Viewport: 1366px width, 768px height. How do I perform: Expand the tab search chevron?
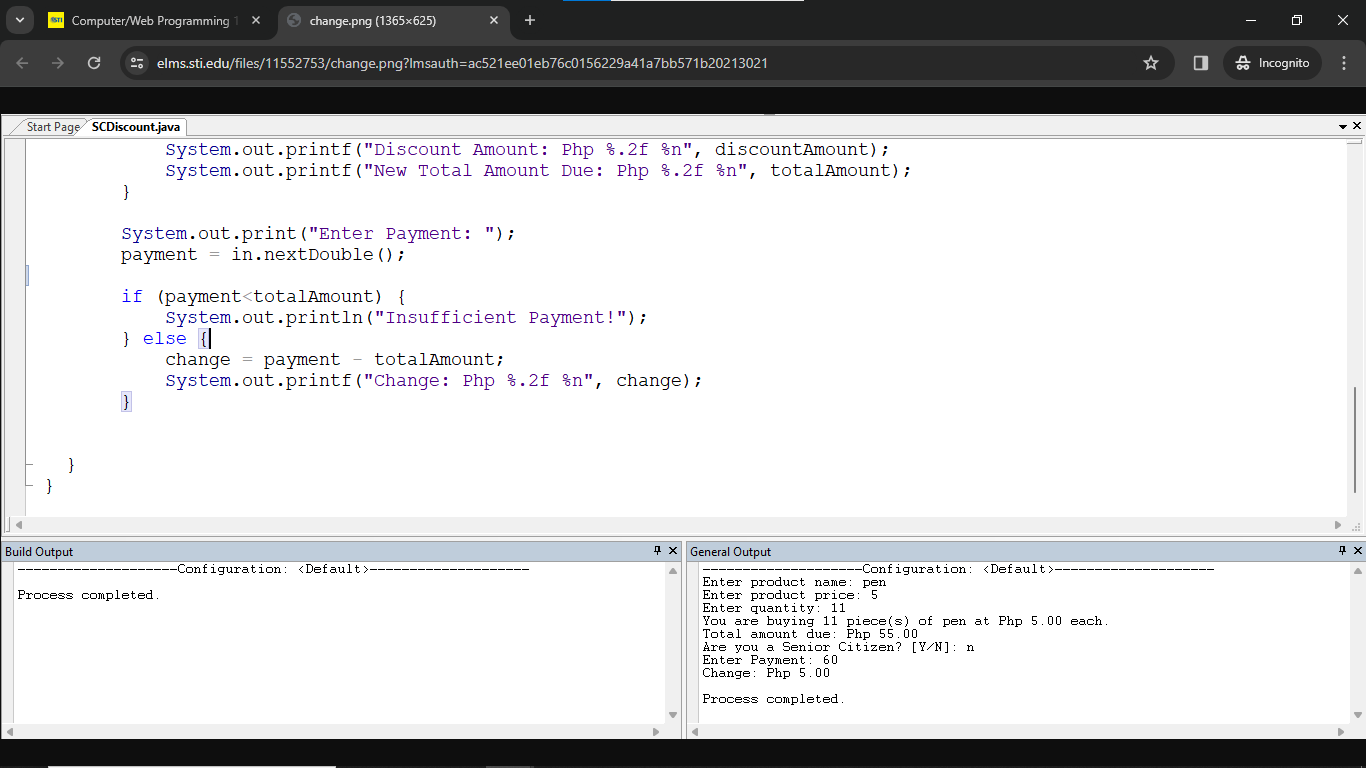(19, 21)
